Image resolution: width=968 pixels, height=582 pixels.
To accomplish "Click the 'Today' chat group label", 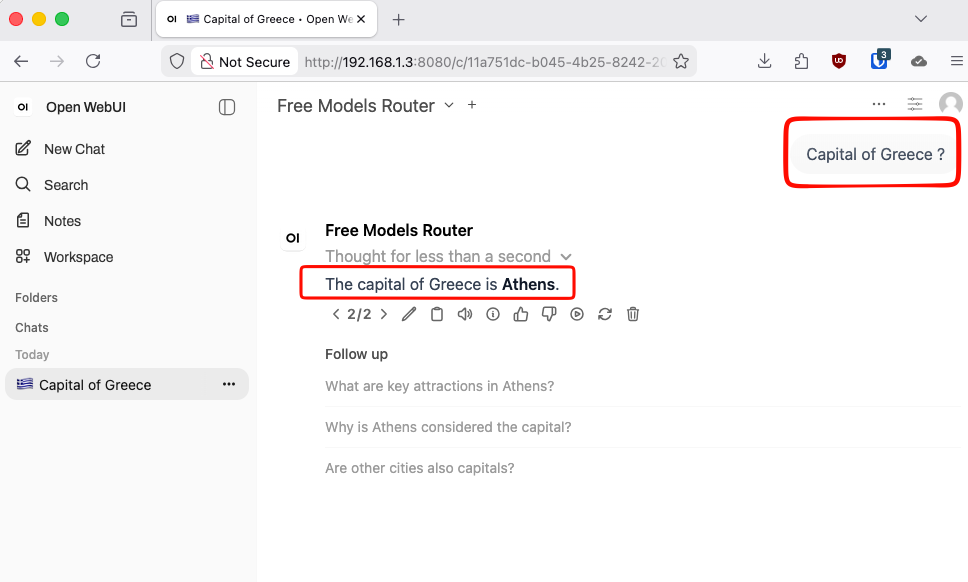I will (x=32, y=355).
